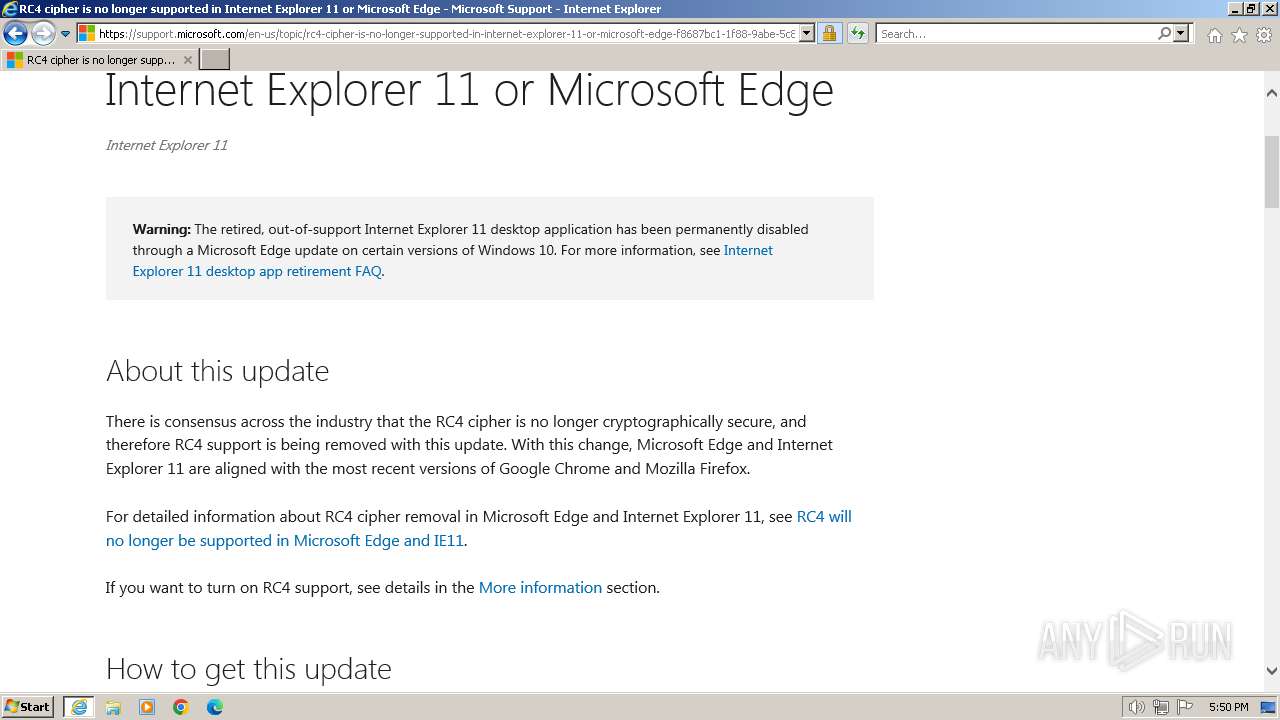Open the Tools gear icon
Viewport: 1280px width, 720px height.
pos(1264,35)
